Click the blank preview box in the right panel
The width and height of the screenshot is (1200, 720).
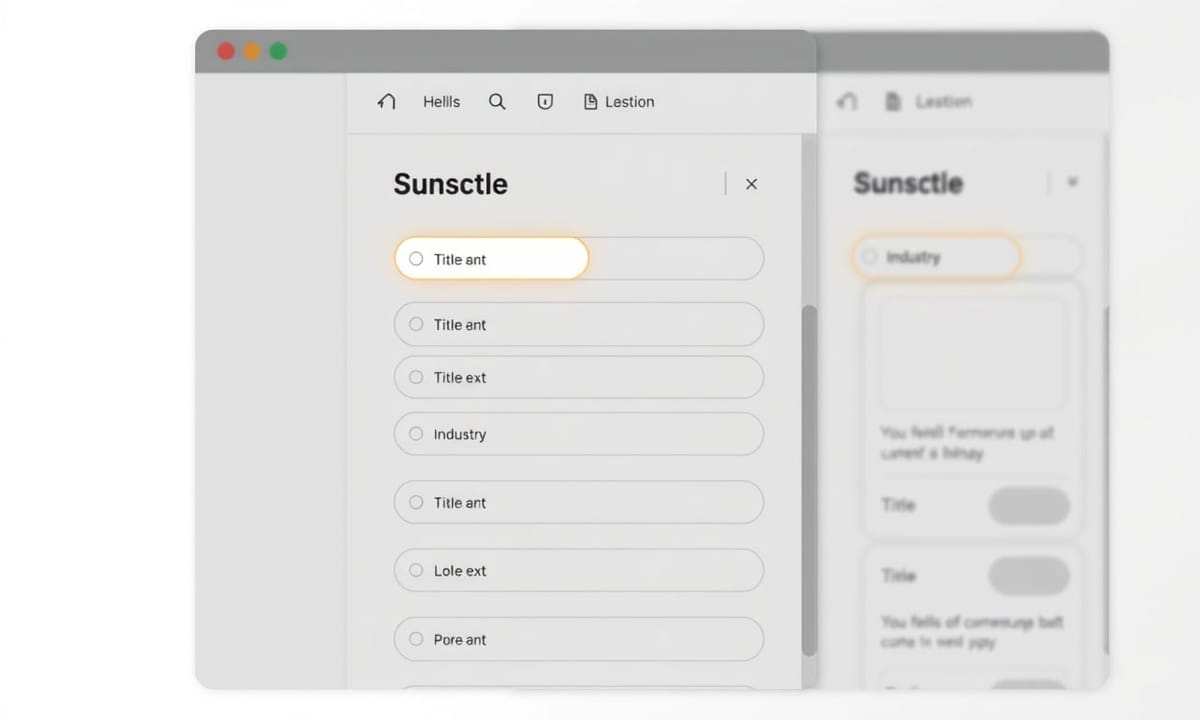[x=971, y=354]
